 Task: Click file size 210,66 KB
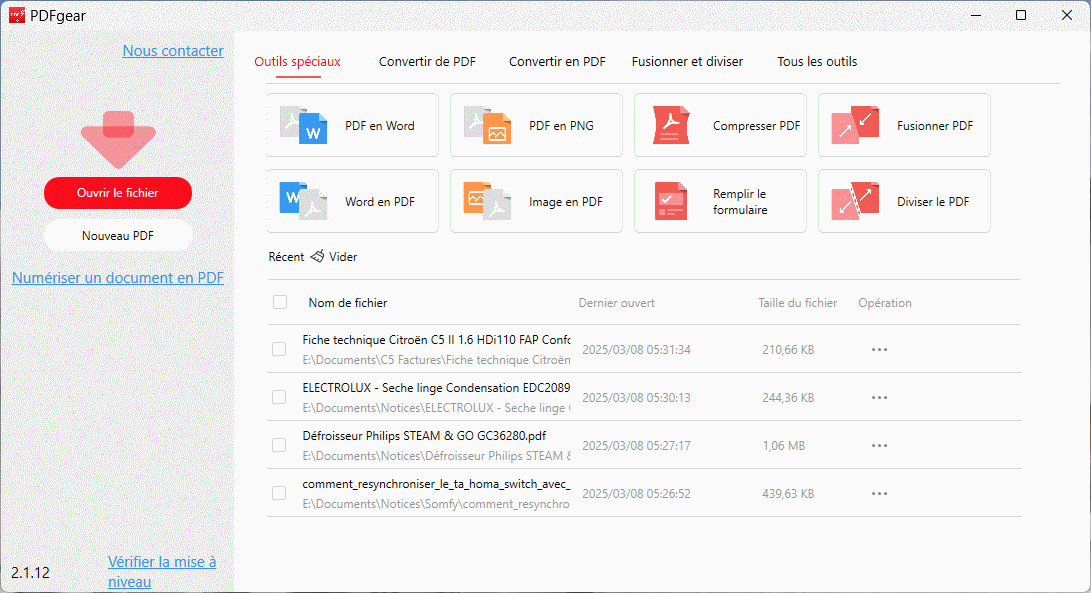788,349
